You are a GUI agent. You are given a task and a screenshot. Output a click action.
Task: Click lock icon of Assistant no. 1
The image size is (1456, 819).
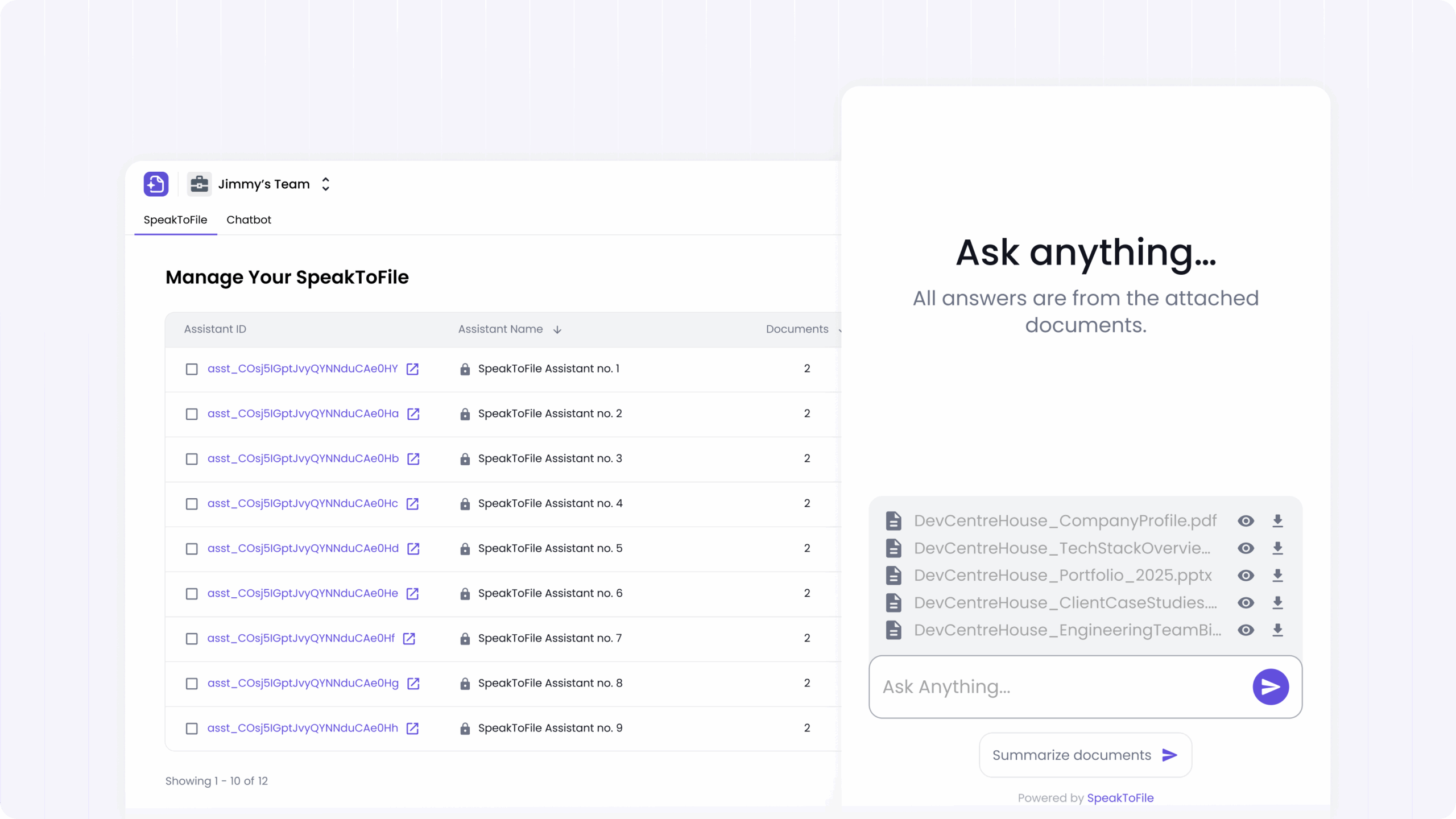pyautogui.click(x=465, y=369)
